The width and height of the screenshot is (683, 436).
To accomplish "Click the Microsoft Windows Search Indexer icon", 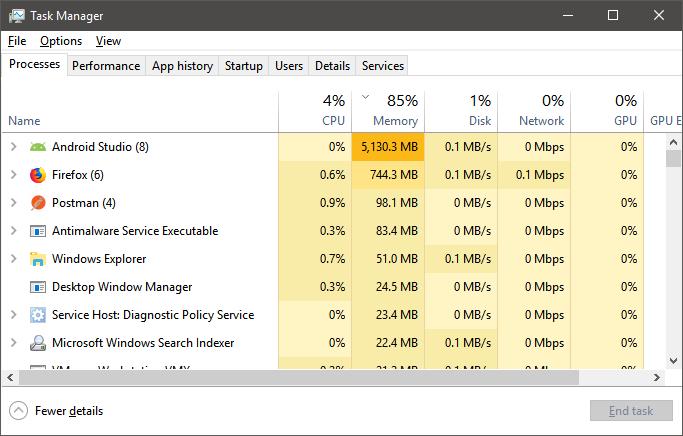I will pyautogui.click(x=38, y=343).
